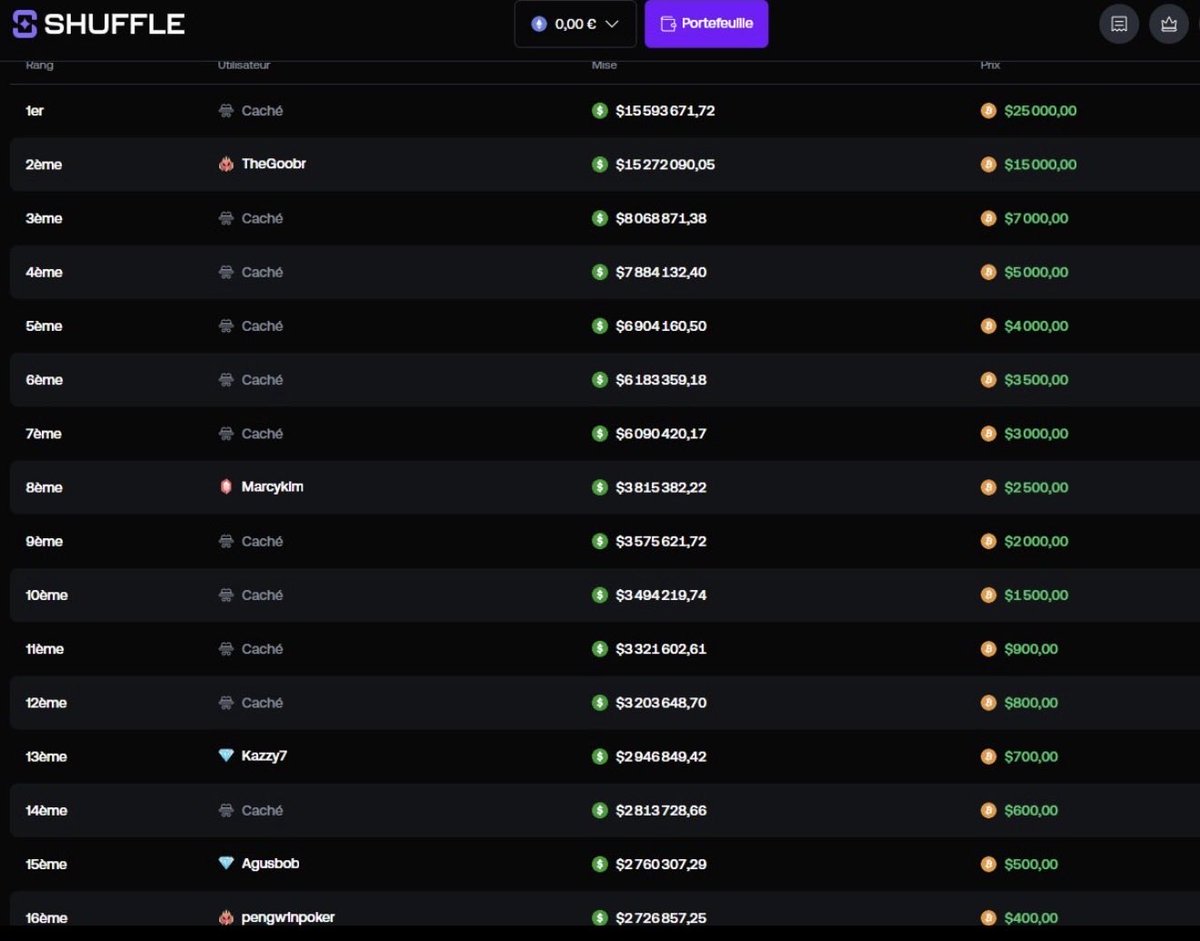Click the diamond badge next to Kazzy7

226,756
